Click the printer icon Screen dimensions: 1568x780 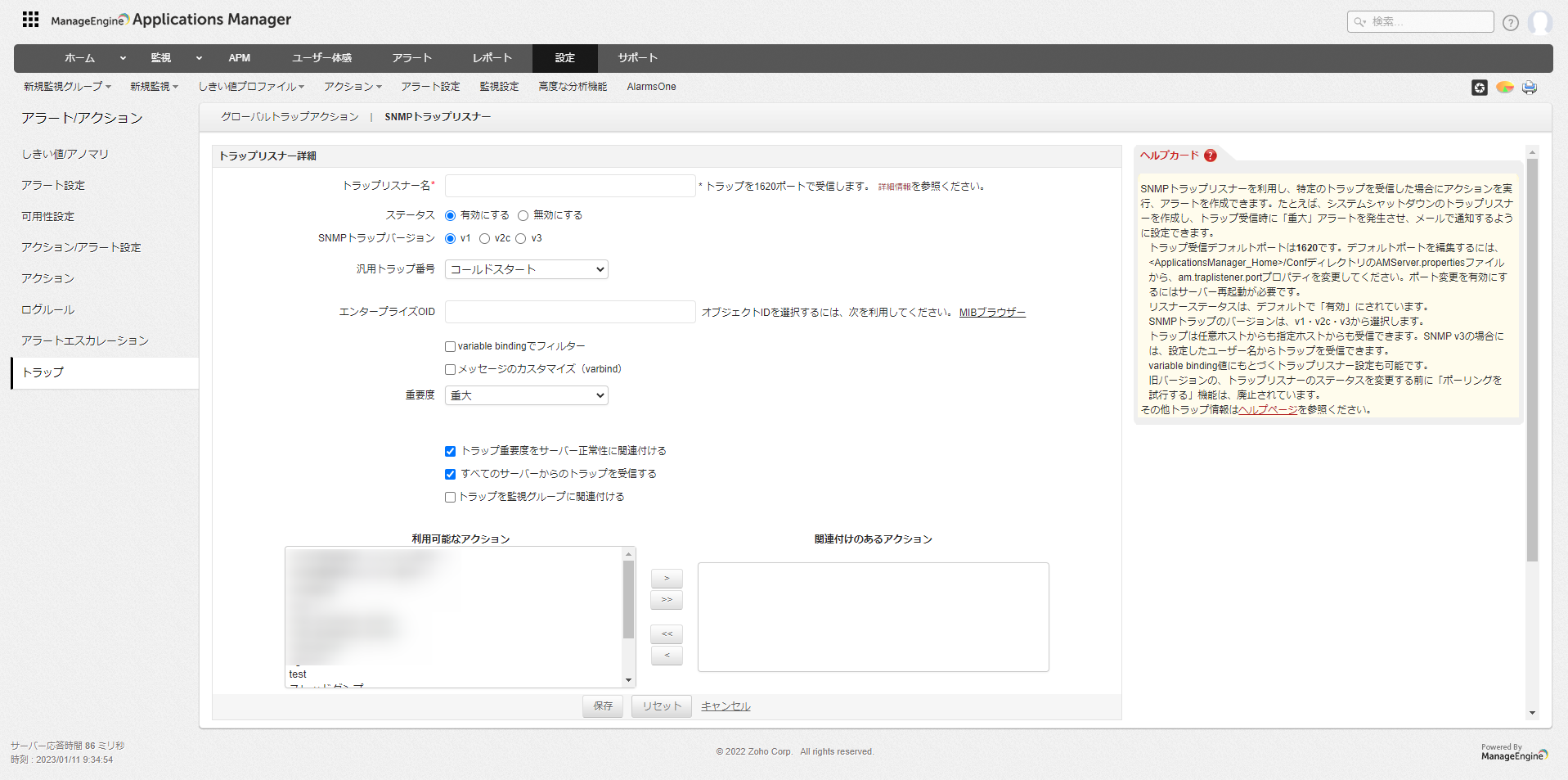pos(1530,88)
